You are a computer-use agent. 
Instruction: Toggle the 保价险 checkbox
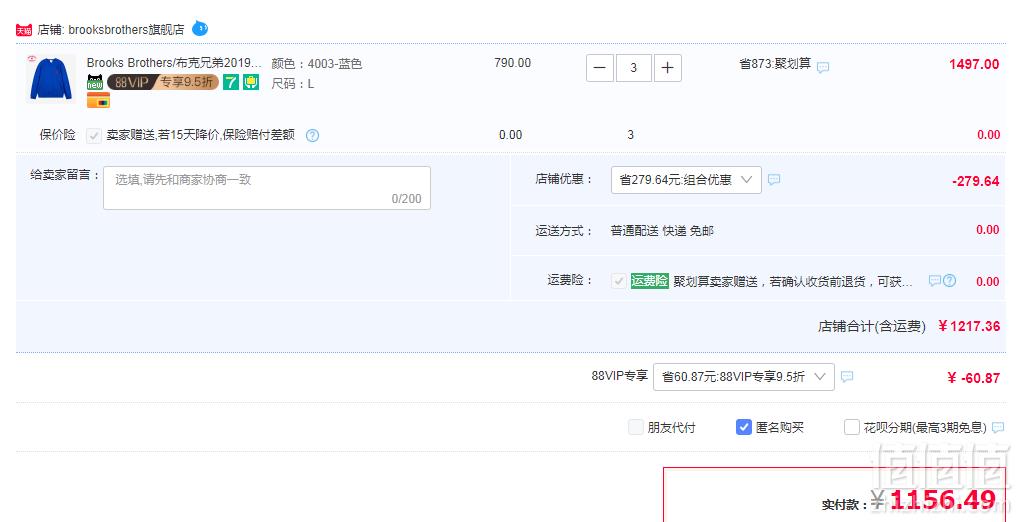(94, 135)
